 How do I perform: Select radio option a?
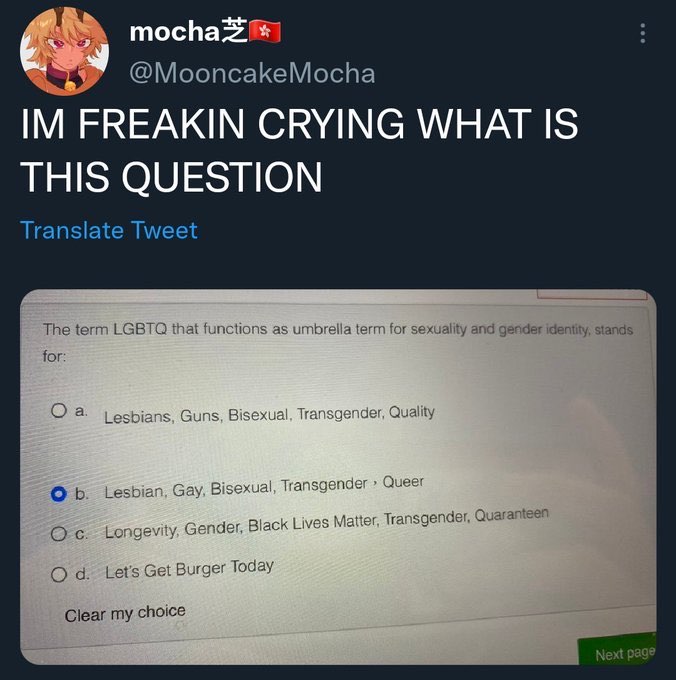click(x=59, y=410)
